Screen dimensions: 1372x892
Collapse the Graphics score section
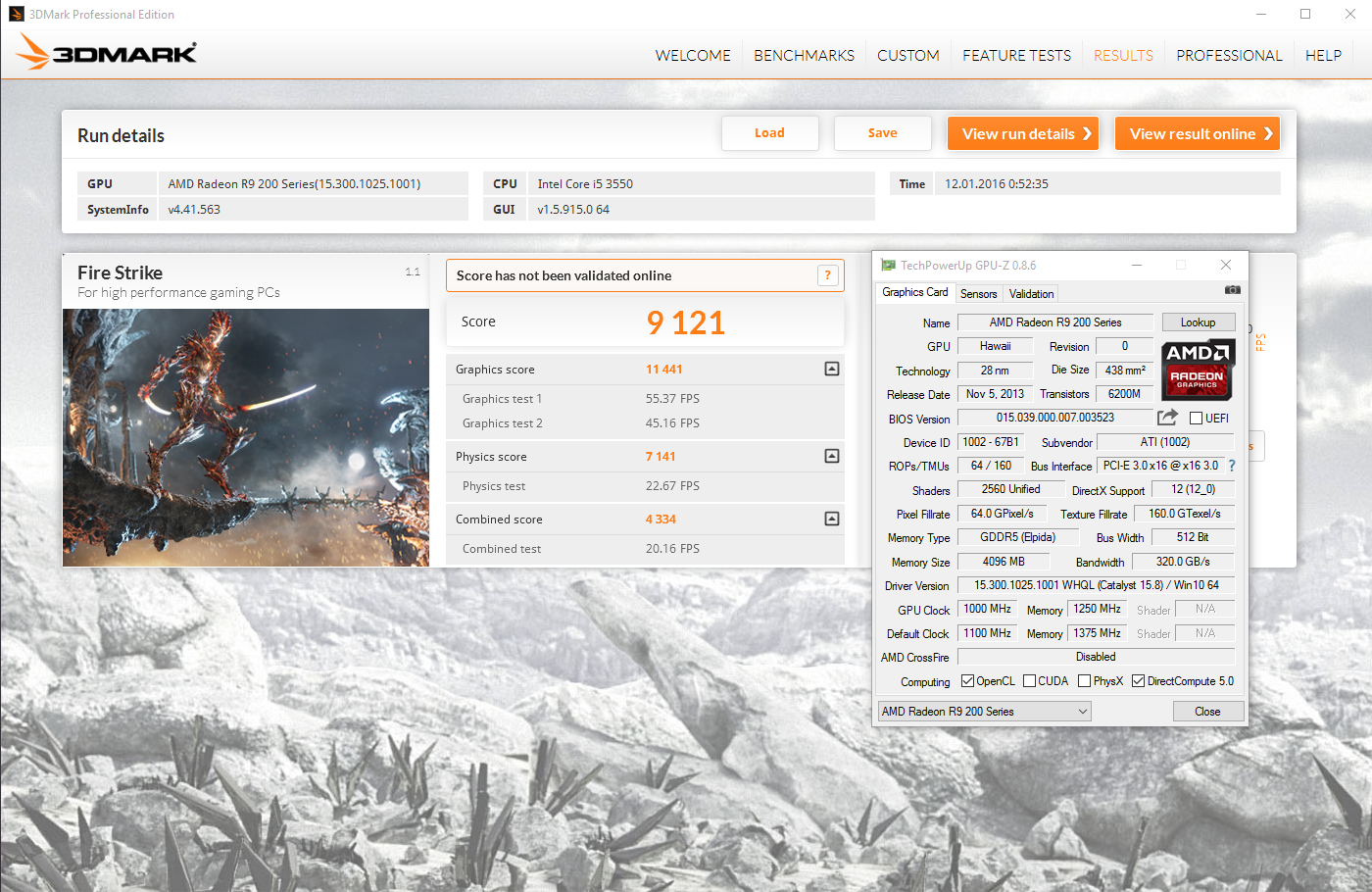point(832,369)
